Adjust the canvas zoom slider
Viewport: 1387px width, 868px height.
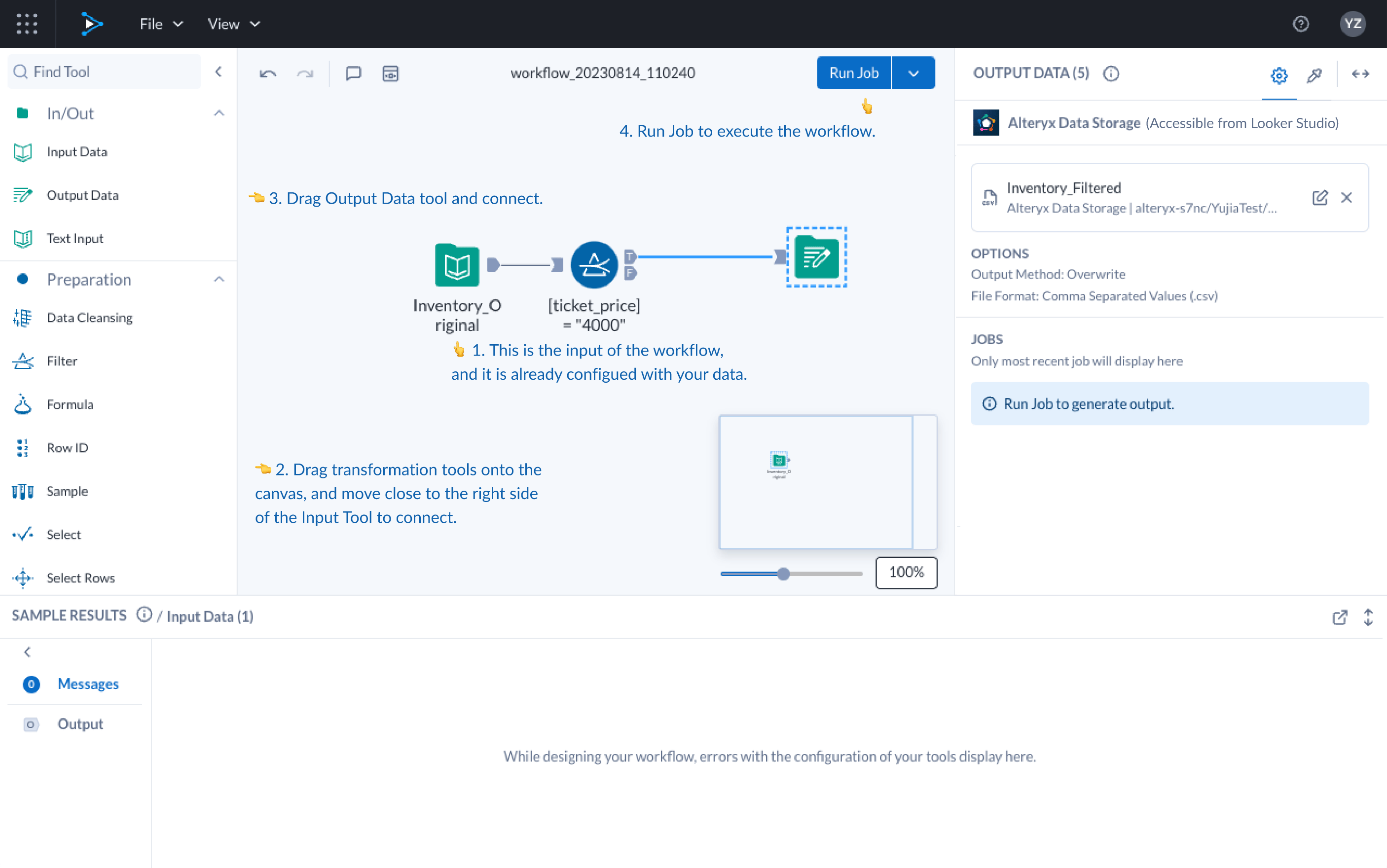click(x=783, y=574)
